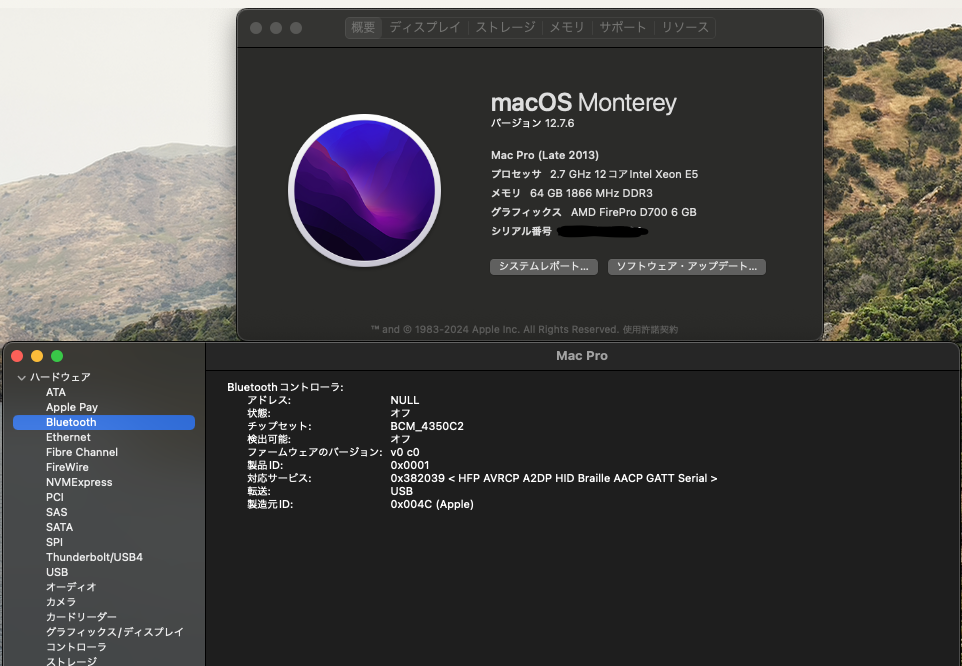Image resolution: width=962 pixels, height=666 pixels.
Task: Select Thunderbolt/USB4 in the sidebar
Action: pos(94,558)
